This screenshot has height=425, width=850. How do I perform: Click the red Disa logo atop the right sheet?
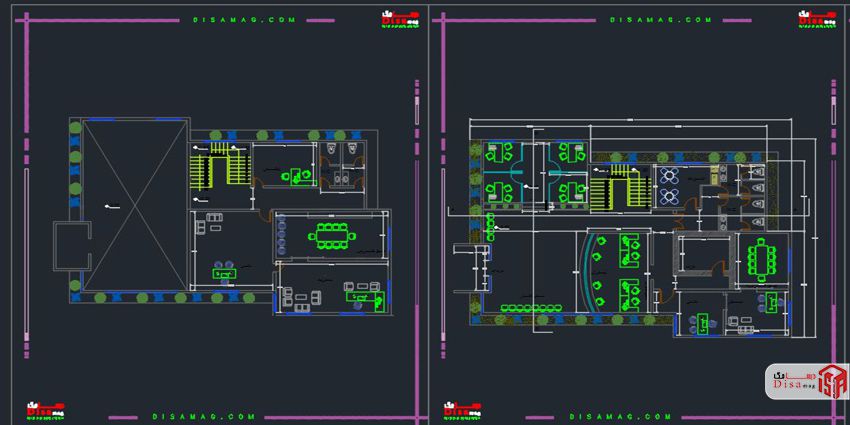tap(817, 21)
